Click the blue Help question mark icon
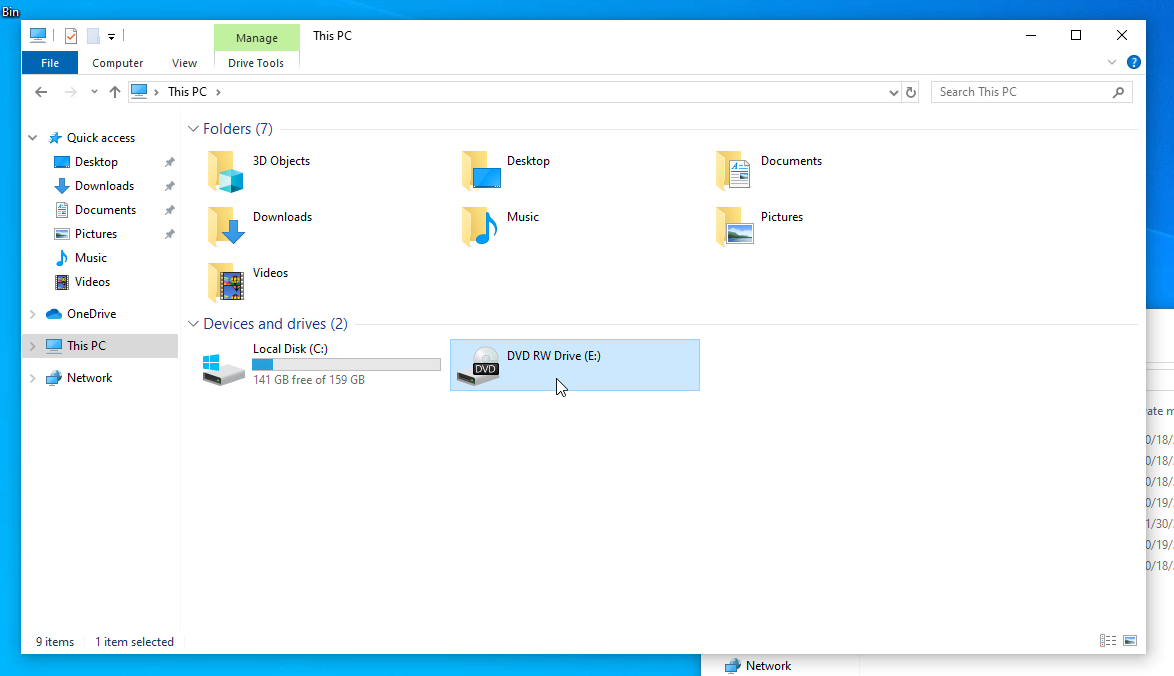The image size is (1174, 676). click(x=1133, y=62)
